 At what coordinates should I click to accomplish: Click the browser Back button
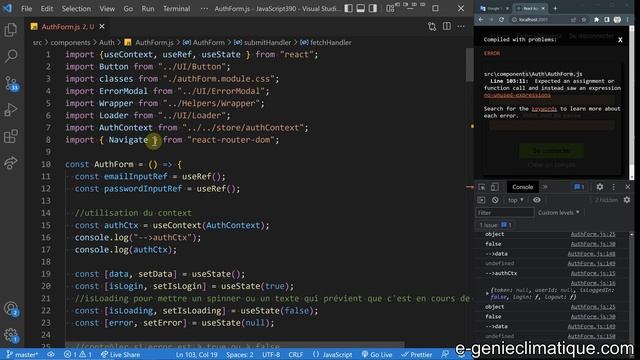click(481, 20)
